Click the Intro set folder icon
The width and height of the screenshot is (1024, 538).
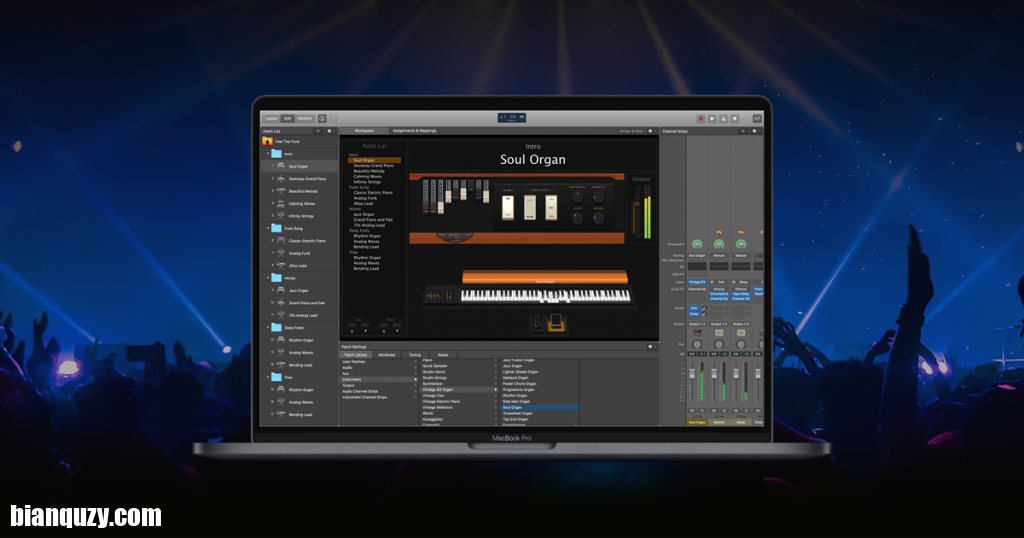point(276,153)
